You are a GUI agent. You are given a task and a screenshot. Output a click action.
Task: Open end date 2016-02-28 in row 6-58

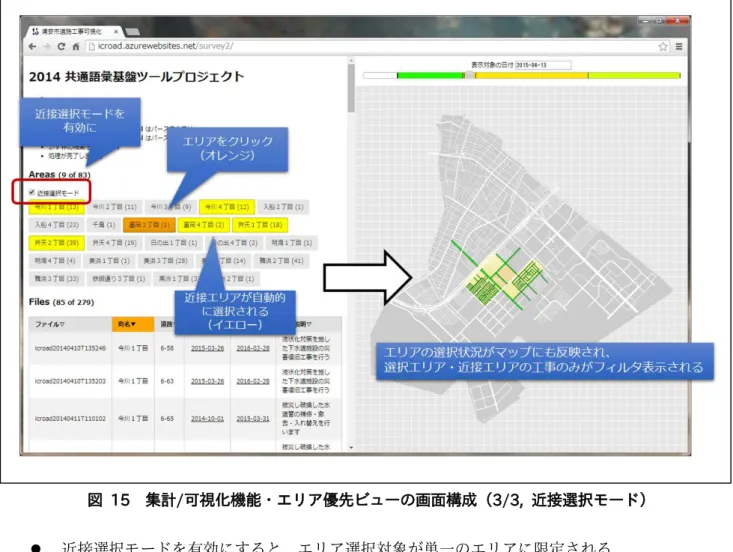pos(253,348)
